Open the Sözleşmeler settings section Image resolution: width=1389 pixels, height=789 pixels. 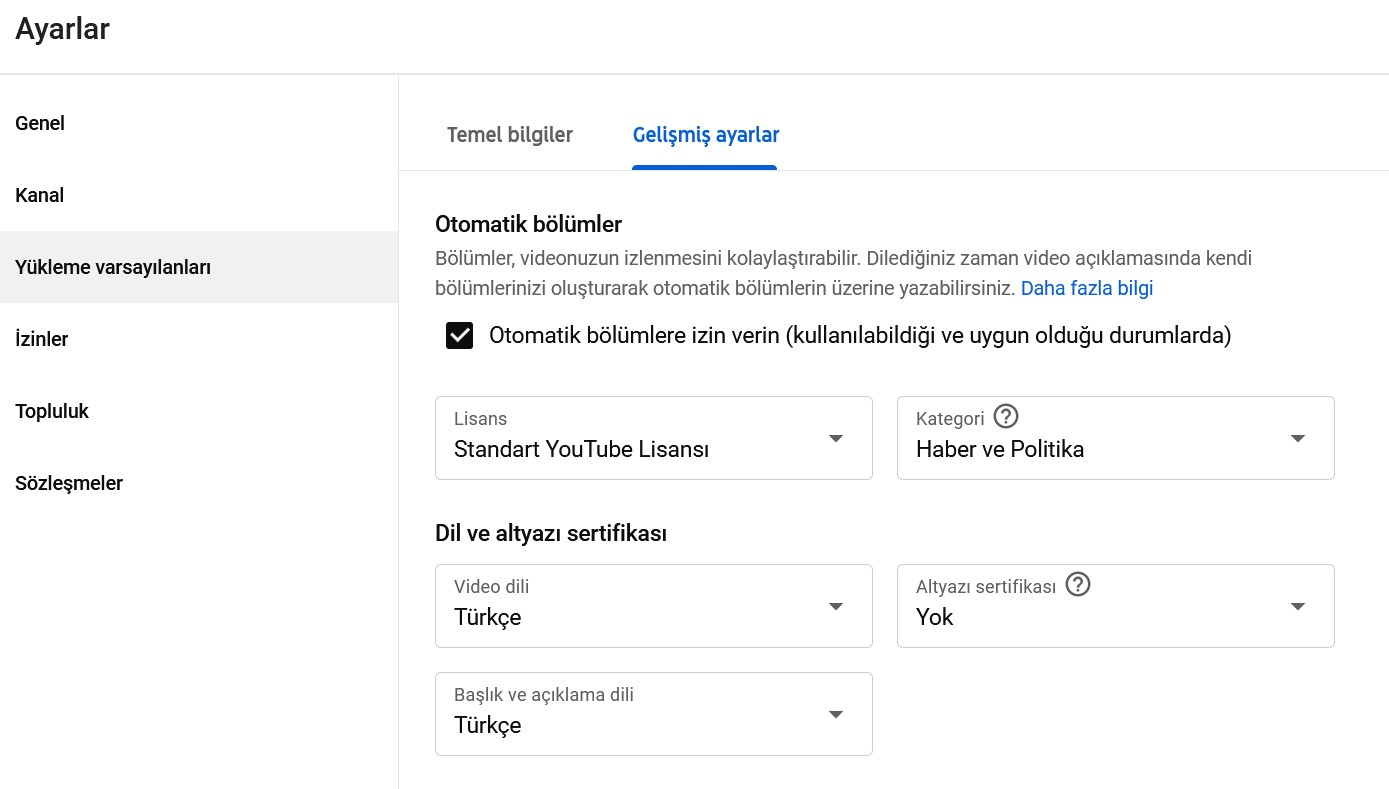(x=69, y=483)
